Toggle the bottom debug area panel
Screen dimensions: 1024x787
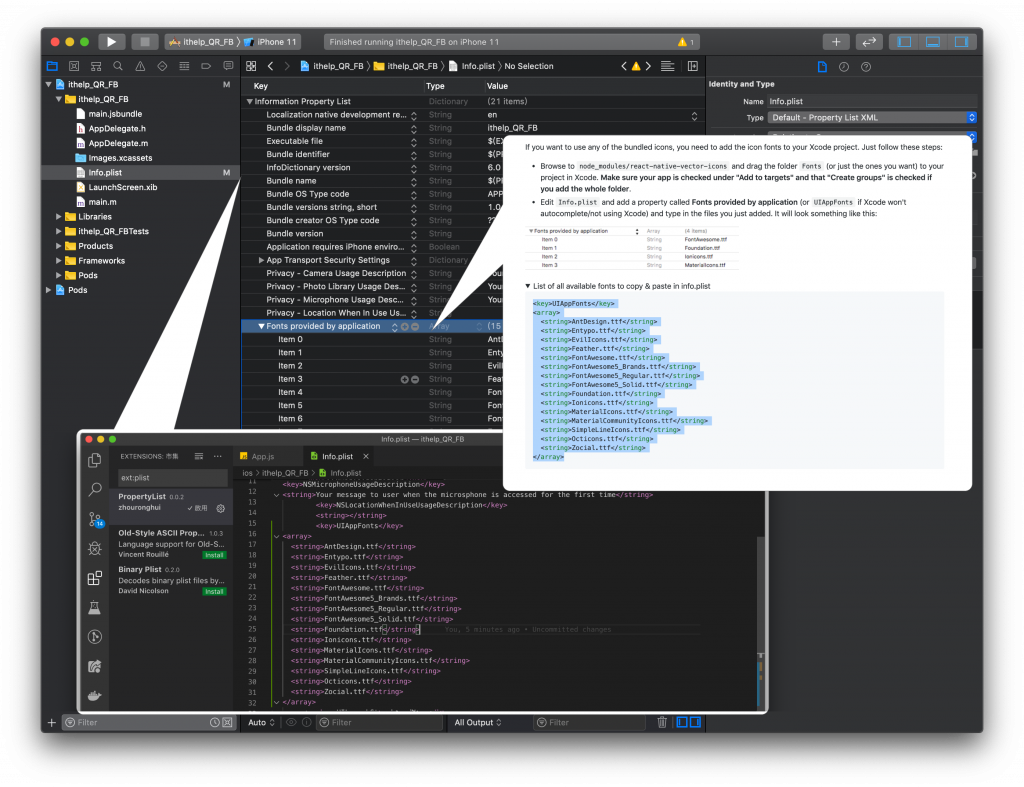pyautogui.click(x=933, y=42)
